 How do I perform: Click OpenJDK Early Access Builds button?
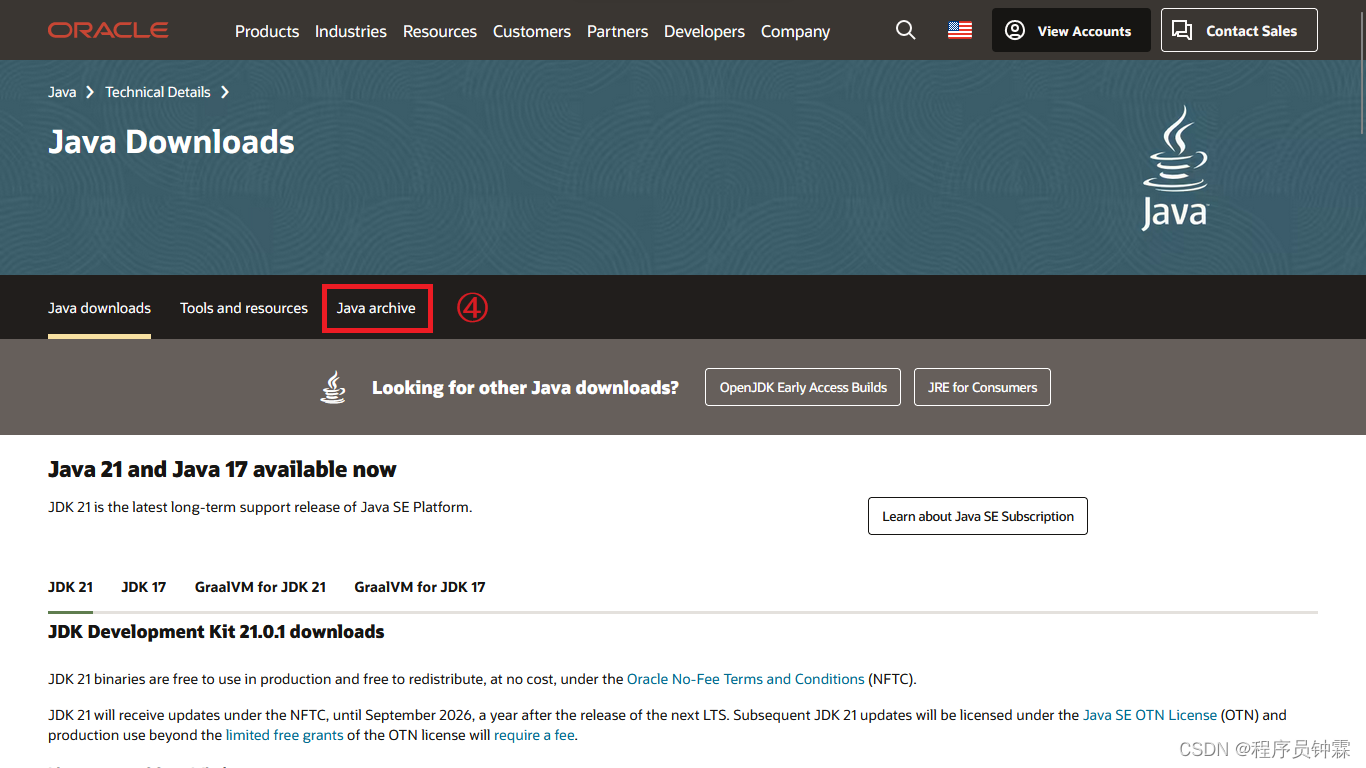(803, 387)
